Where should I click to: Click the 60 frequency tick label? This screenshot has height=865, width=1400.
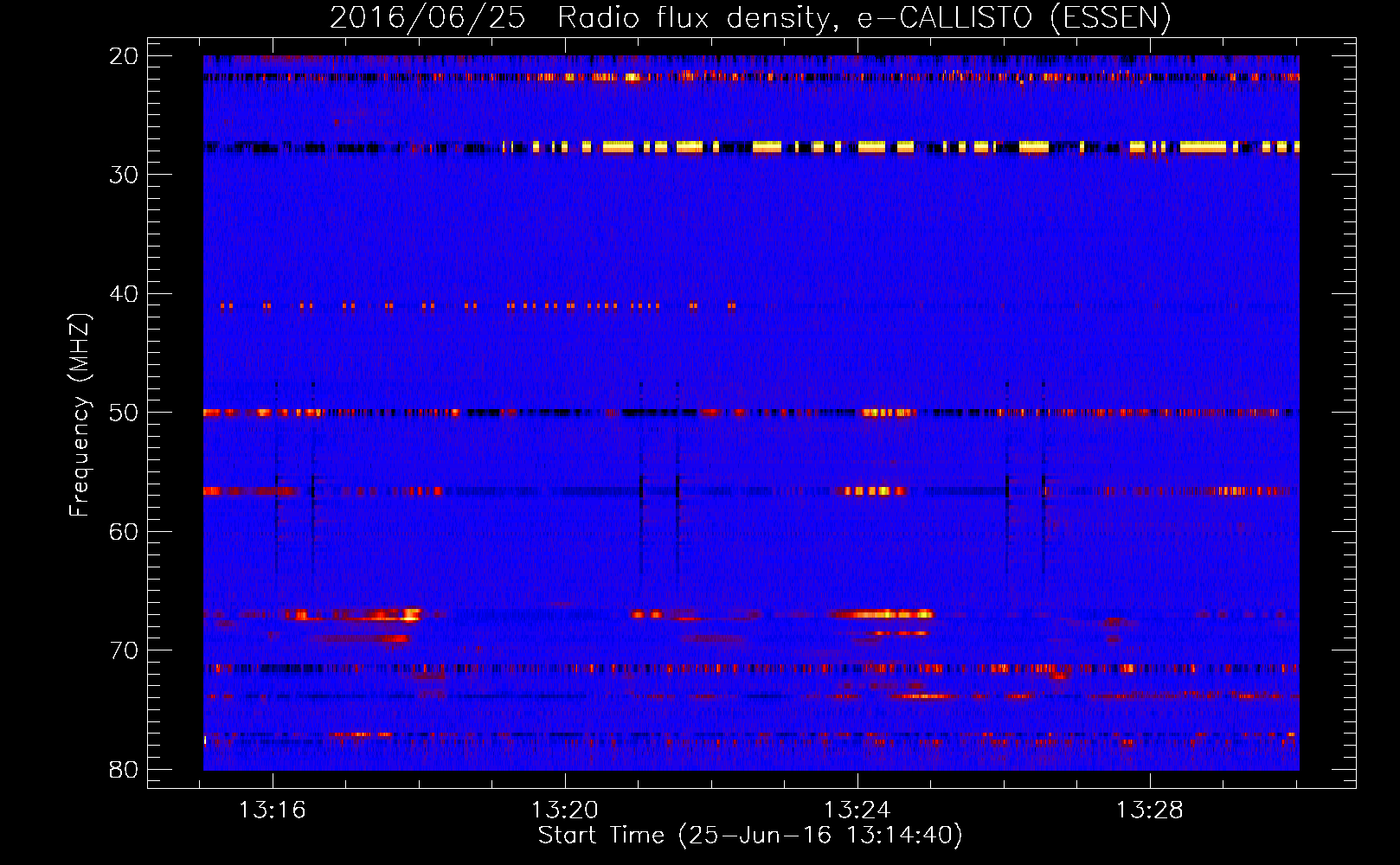[x=124, y=532]
